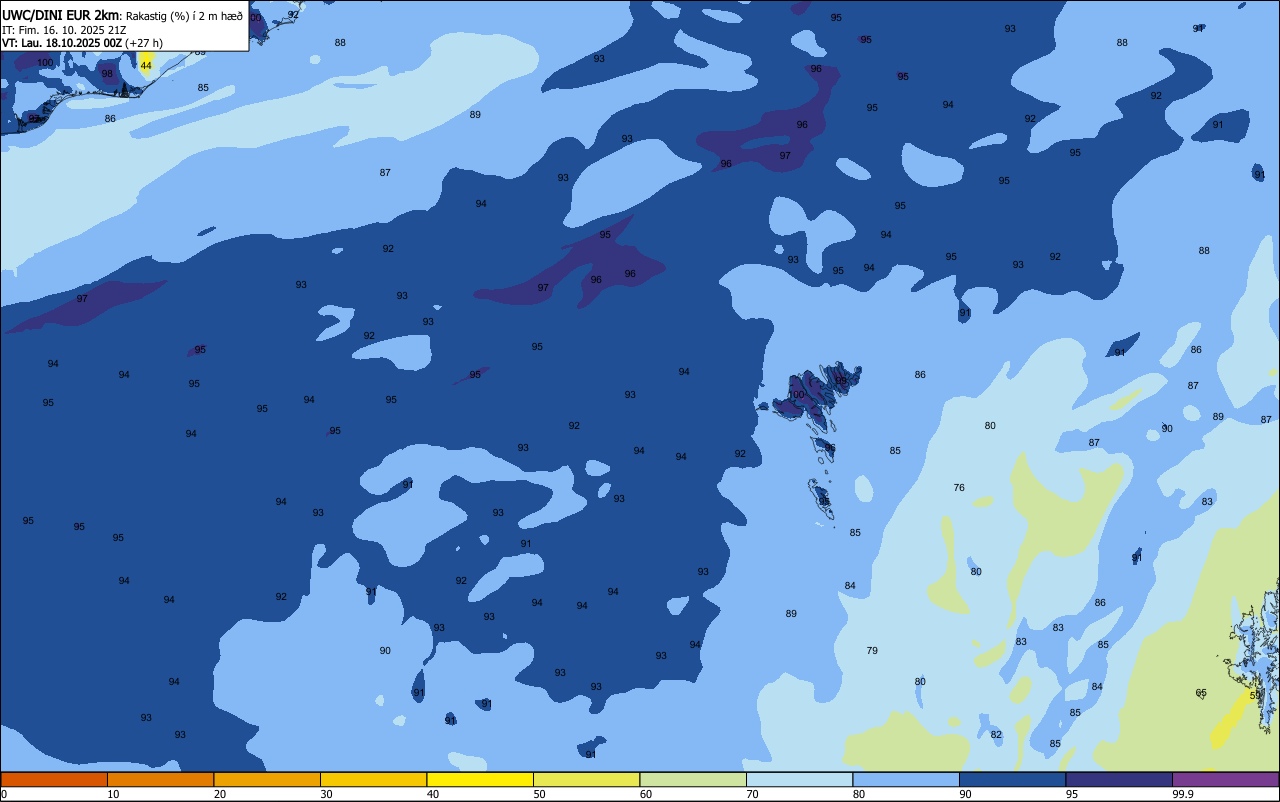
Task: Click the 0–10 dark orange legend swatch
Action: (54, 779)
